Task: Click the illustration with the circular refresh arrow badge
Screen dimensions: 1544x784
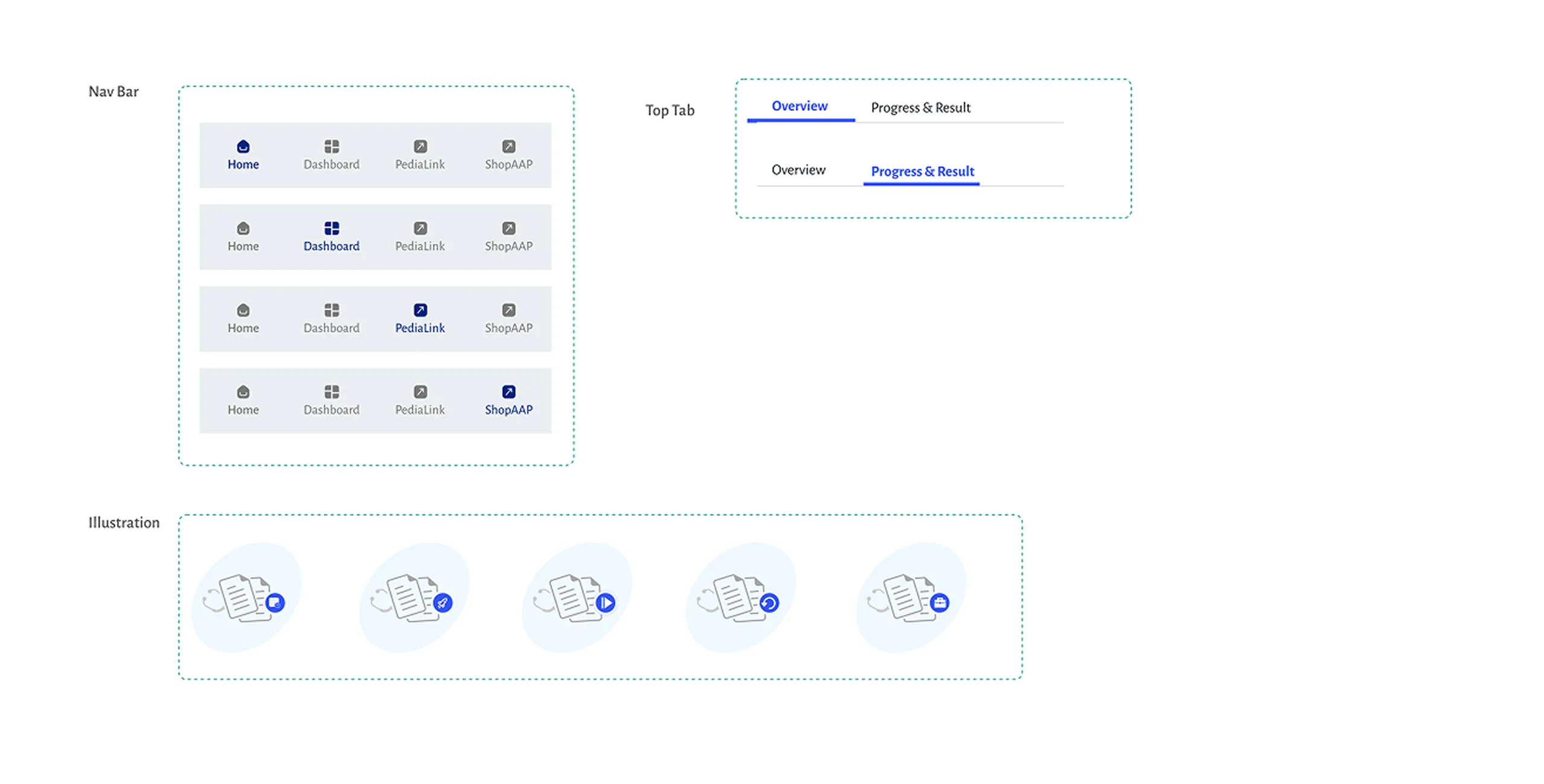Action: pos(740,597)
